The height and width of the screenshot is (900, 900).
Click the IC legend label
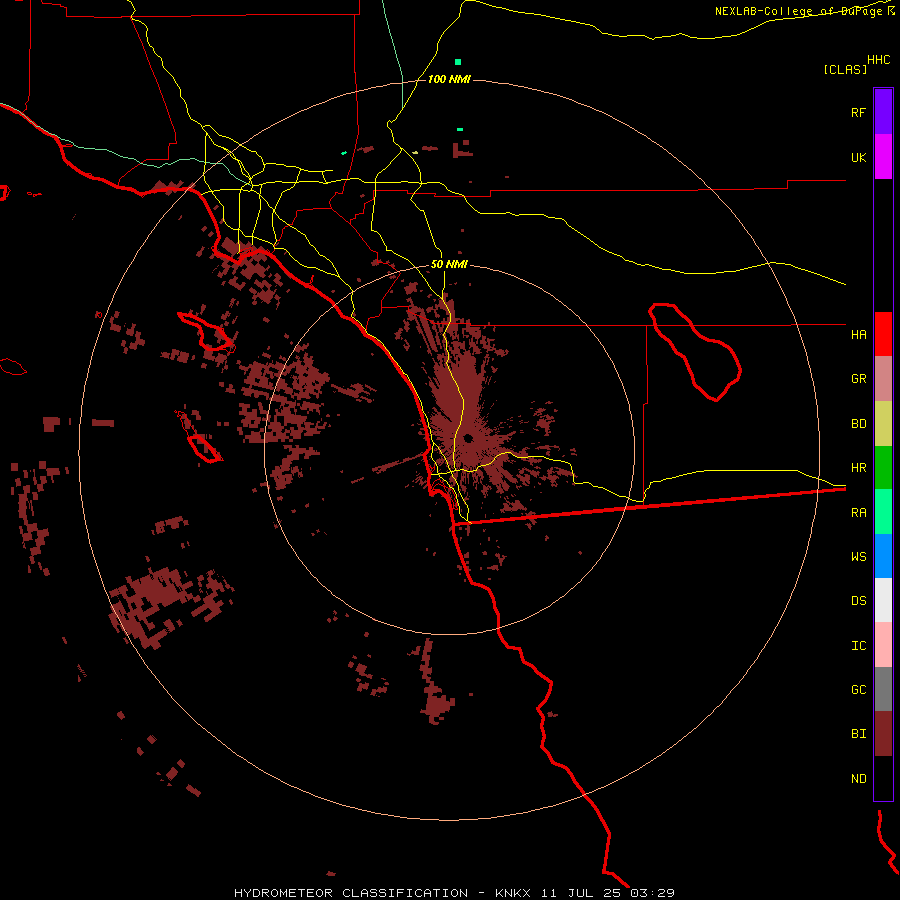(858, 646)
